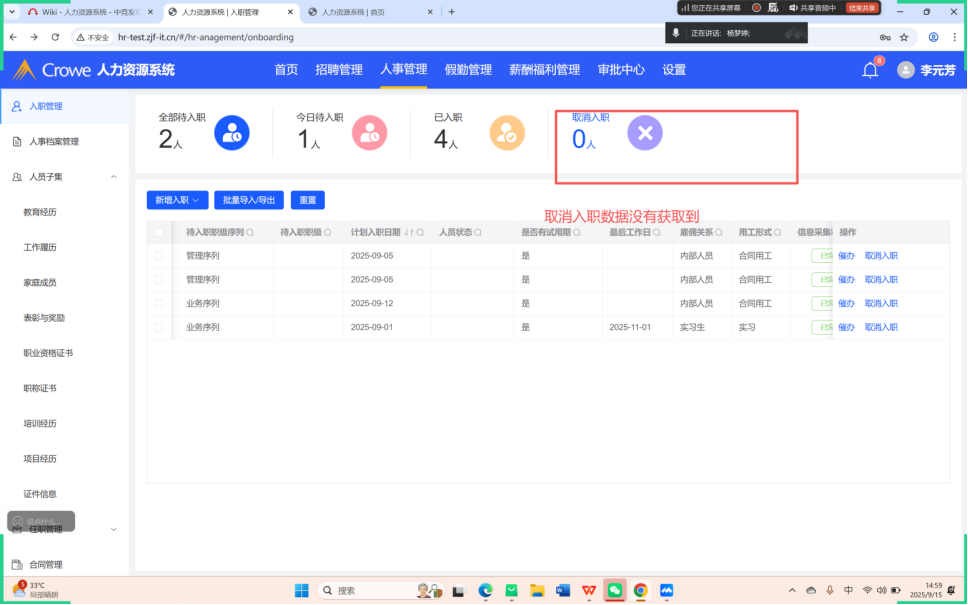Open the notification bell in the header
This screenshot has height=605, width=968.
[870, 70]
